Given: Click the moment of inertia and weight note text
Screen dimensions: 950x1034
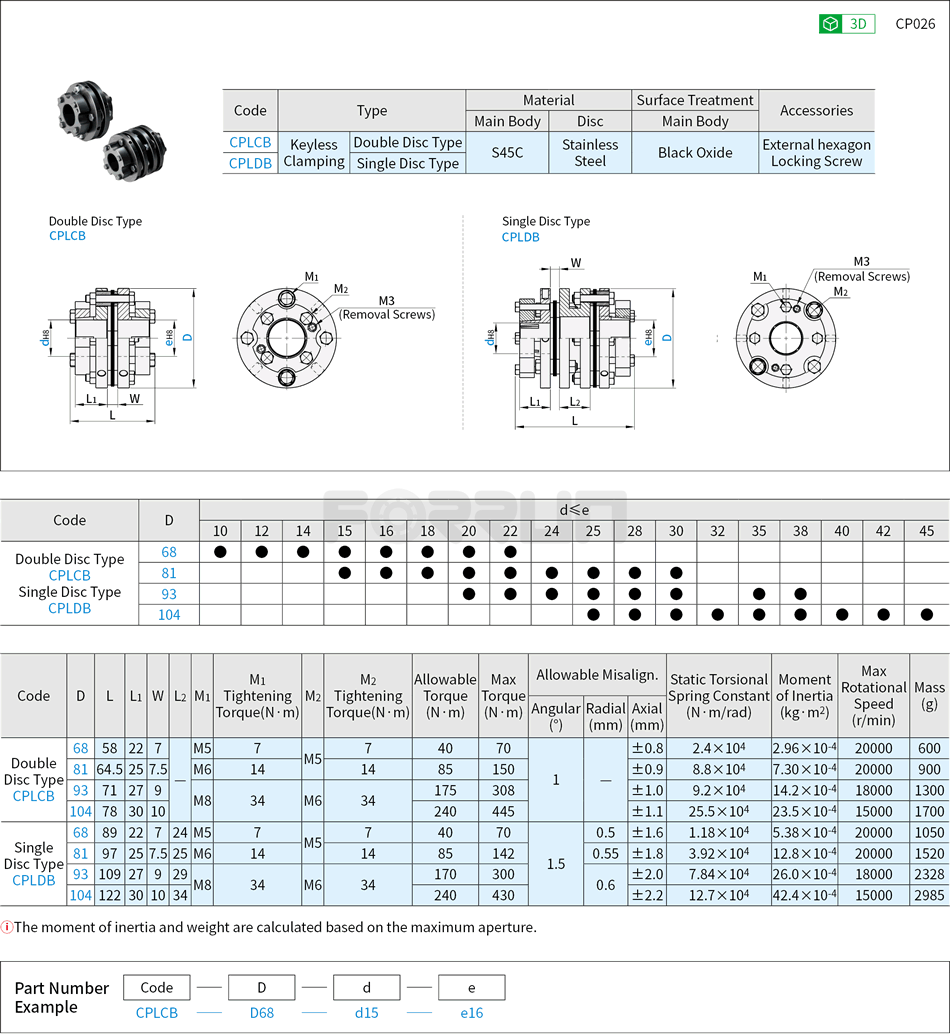Looking at the screenshot, I should [x=276, y=927].
